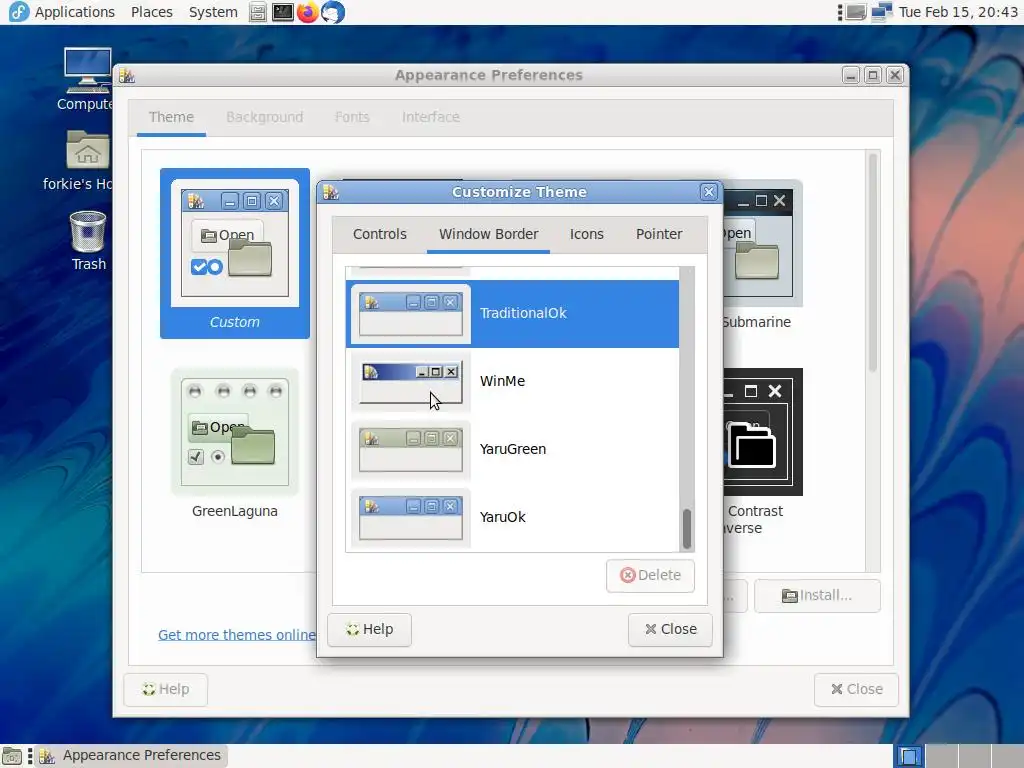Click theme list scrollbar in Appearance Preferences
Image resolution: width=1024 pixels, height=768 pixels.
click(872, 263)
